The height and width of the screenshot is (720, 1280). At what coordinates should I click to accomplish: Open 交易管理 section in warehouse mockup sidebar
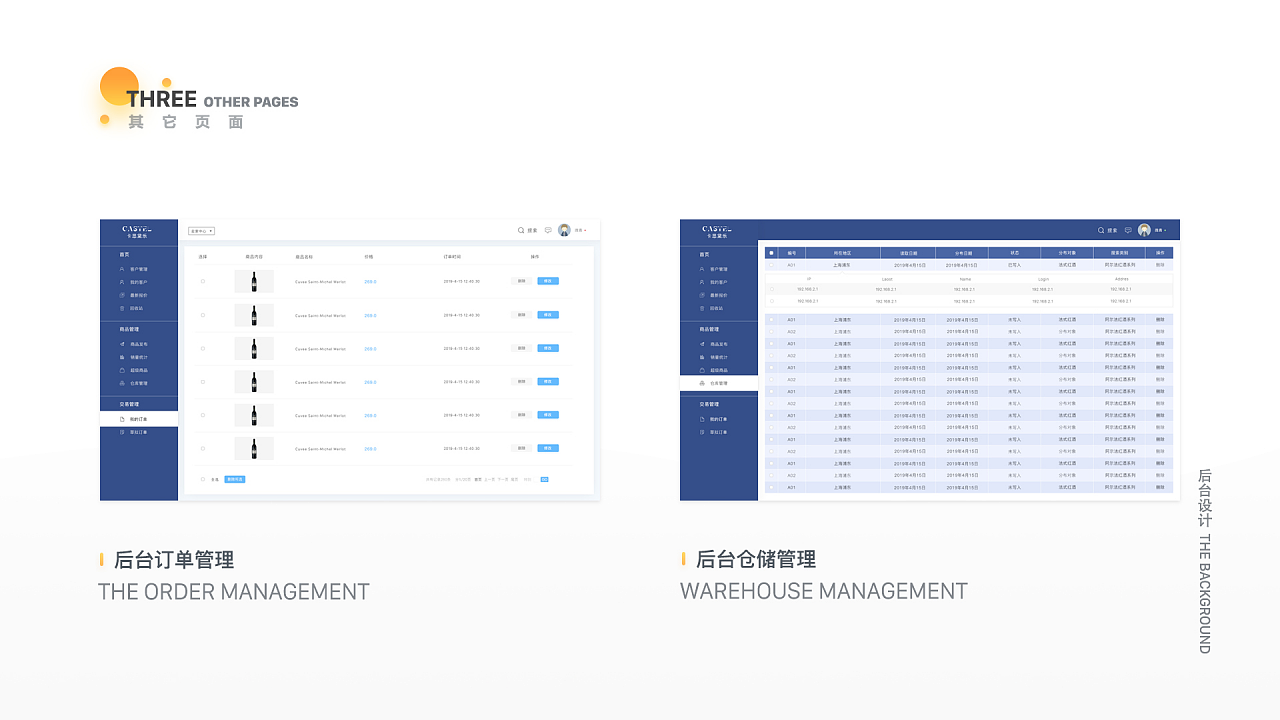[709, 404]
